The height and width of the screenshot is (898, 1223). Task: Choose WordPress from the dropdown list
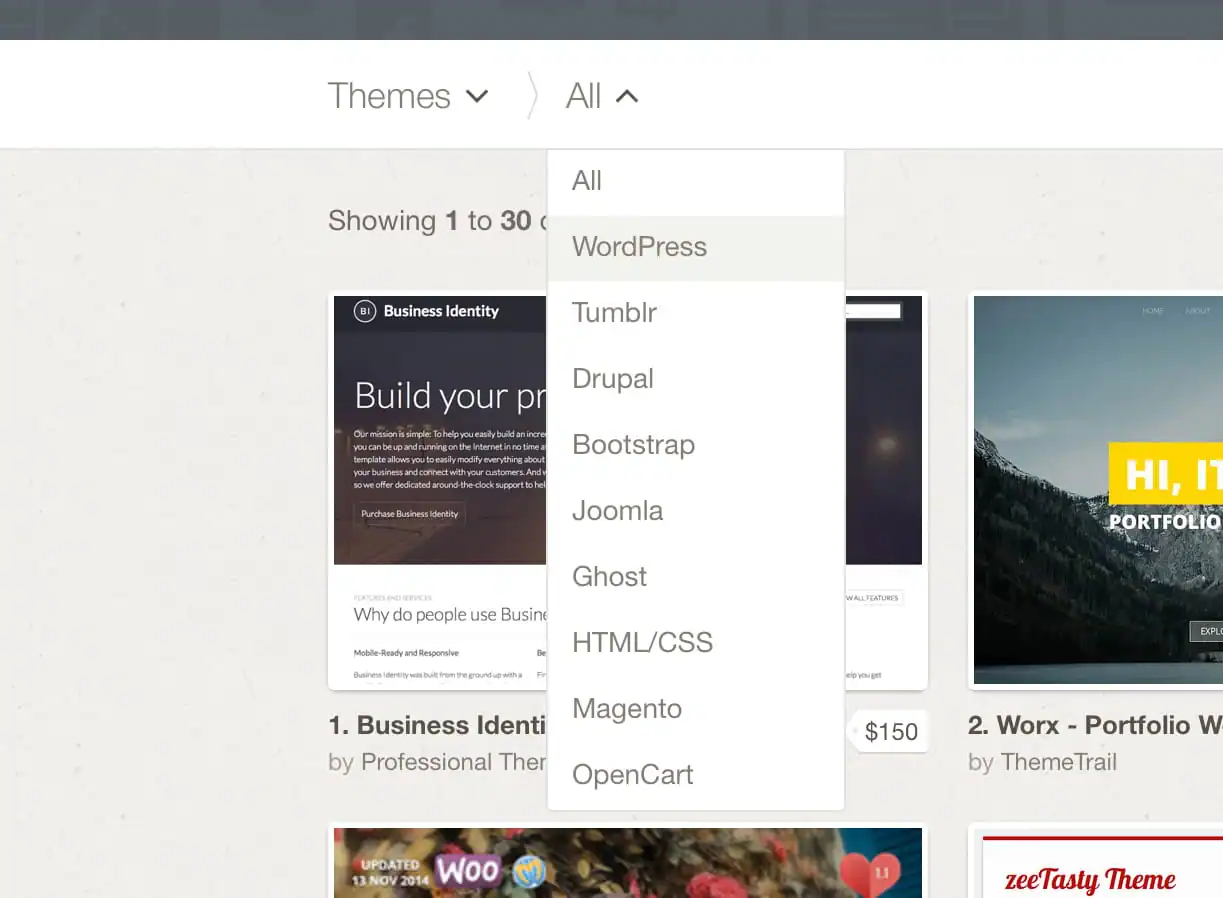pos(696,247)
